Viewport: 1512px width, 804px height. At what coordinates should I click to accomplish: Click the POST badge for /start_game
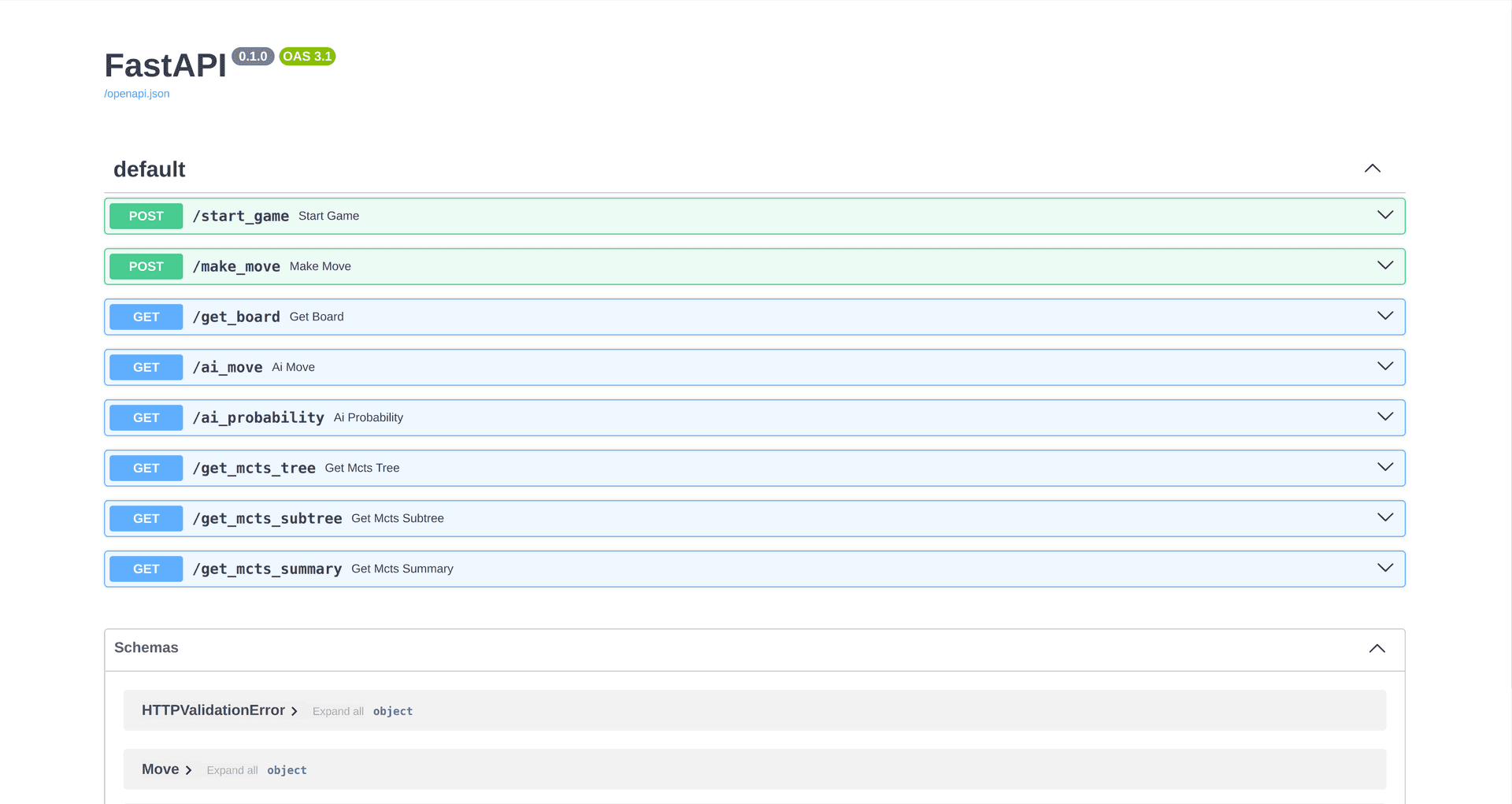(146, 216)
